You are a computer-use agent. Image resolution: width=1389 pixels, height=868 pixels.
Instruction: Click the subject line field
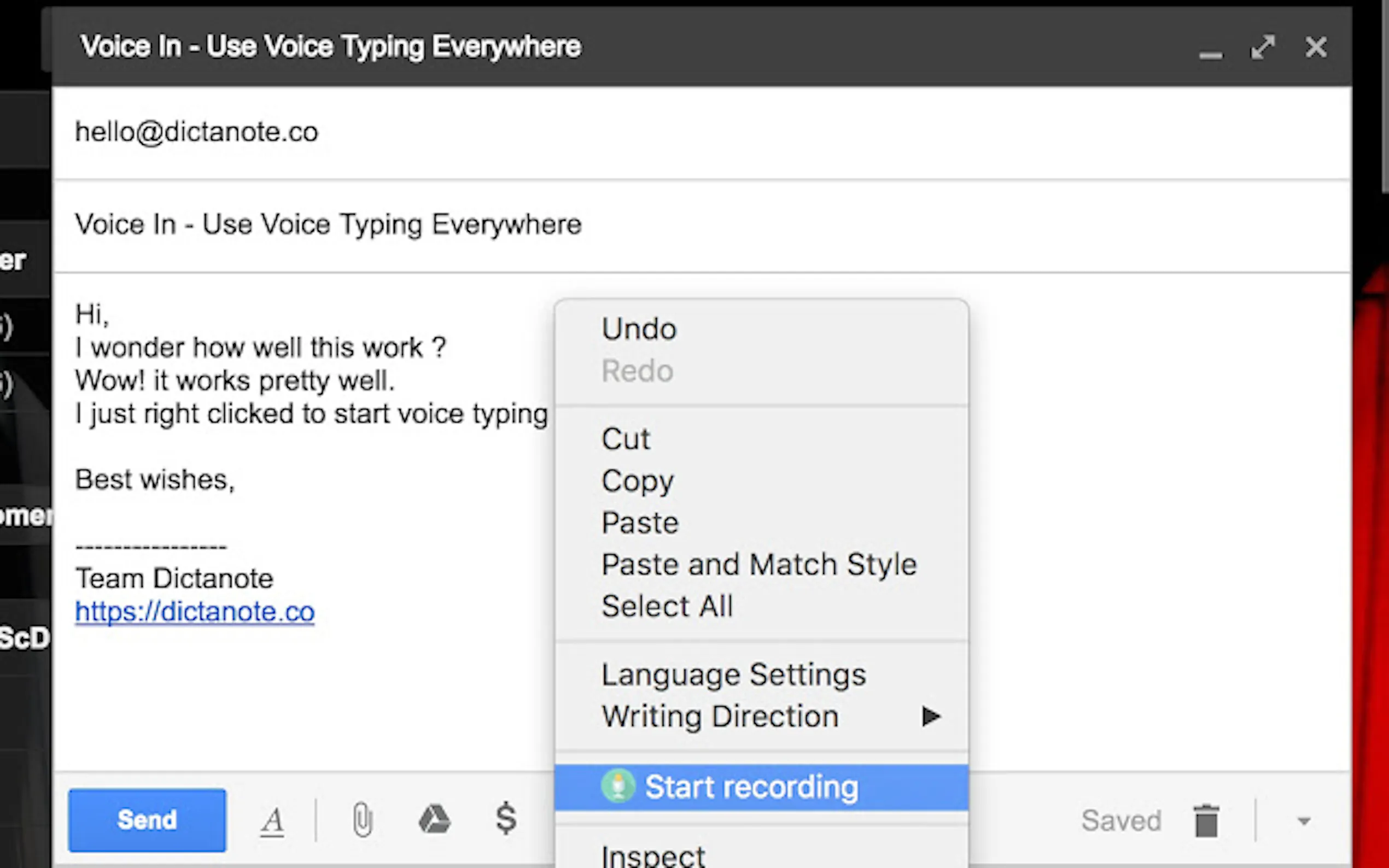[x=328, y=225]
